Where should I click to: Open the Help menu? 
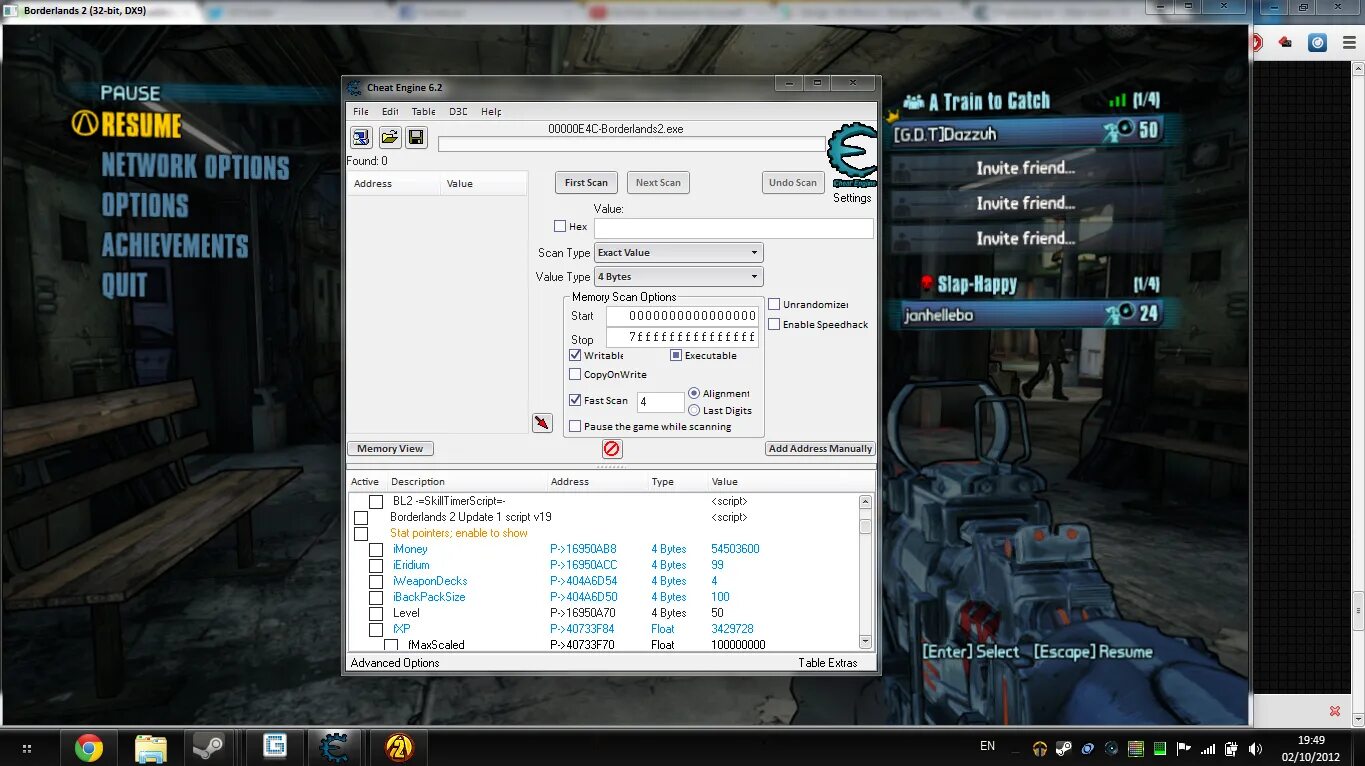491,111
